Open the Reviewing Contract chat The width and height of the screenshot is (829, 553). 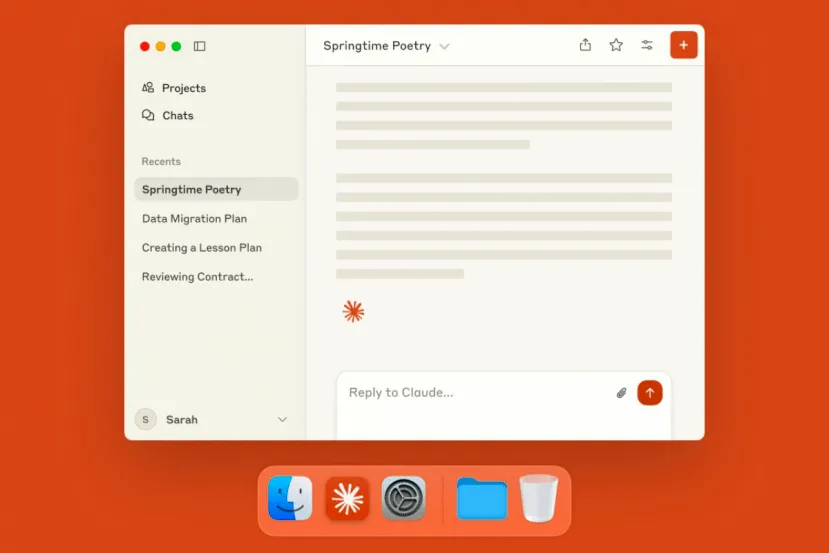click(197, 276)
